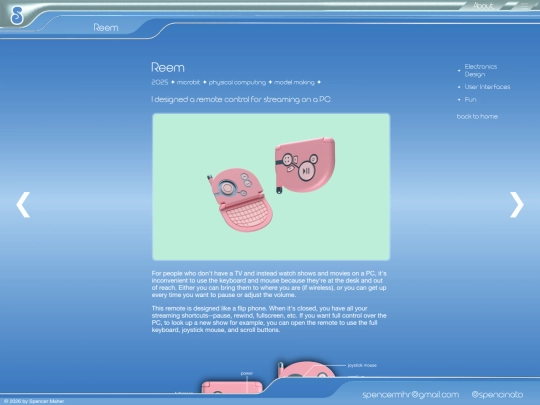Open the @spencinoto social link
The height and width of the screenshot is (405, 540).
coord(497,395)
